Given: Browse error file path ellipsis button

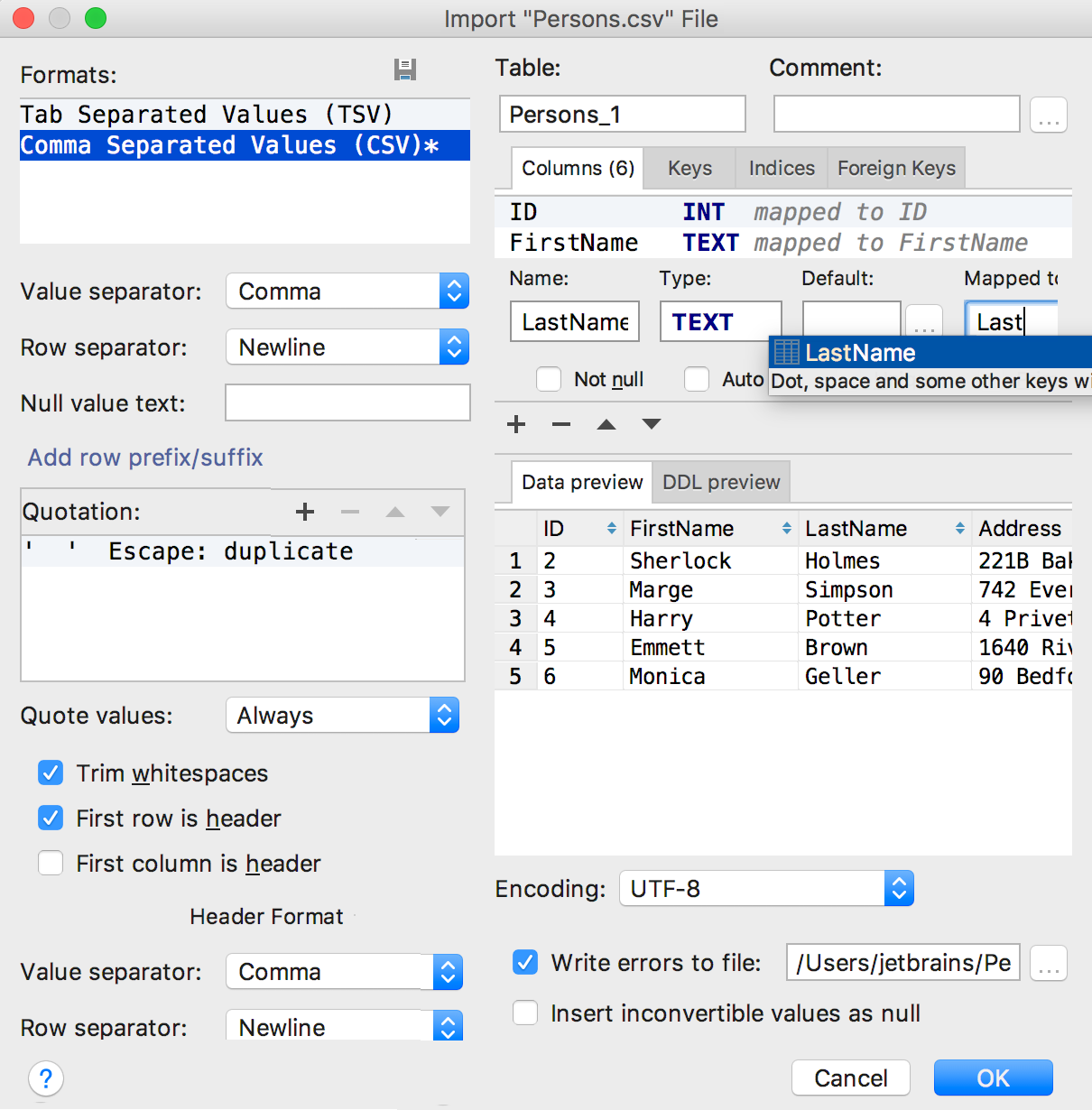Looking at the screenshot, I should click(1049, 963).
